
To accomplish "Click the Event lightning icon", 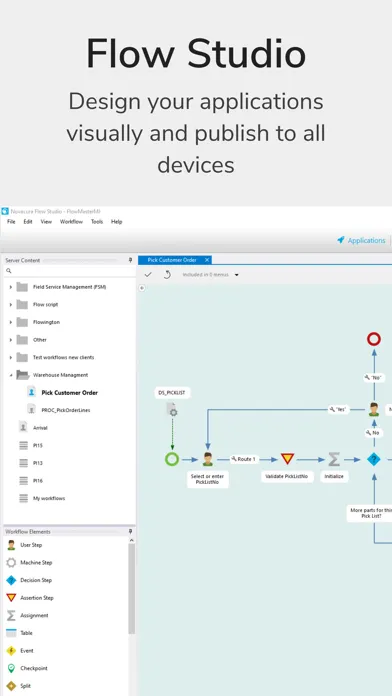I will 11,651.
